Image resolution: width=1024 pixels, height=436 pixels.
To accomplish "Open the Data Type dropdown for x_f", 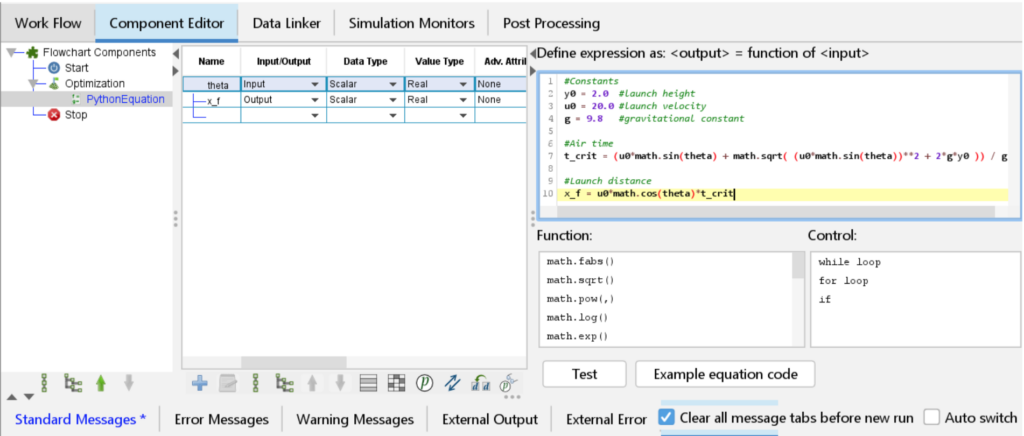I will [392, 100].
